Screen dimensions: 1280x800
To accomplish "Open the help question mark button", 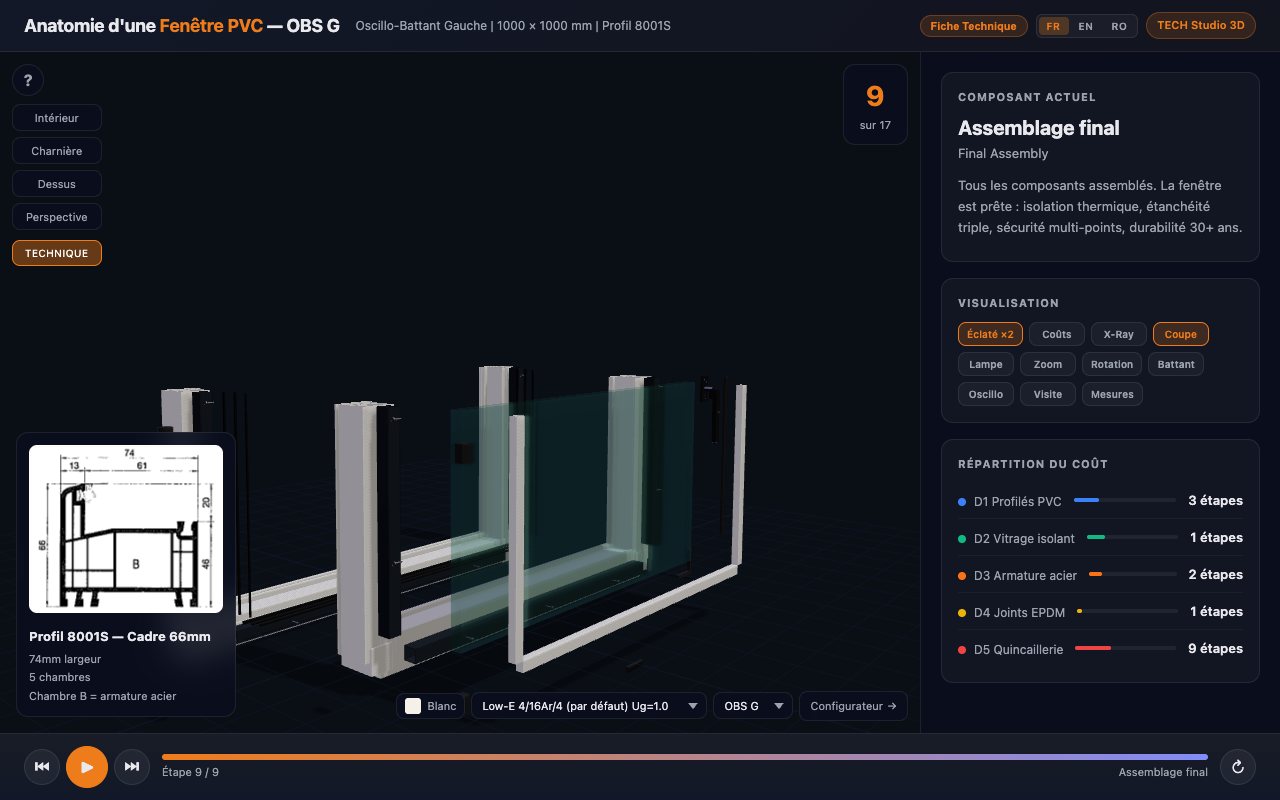I will pos(28,80).
